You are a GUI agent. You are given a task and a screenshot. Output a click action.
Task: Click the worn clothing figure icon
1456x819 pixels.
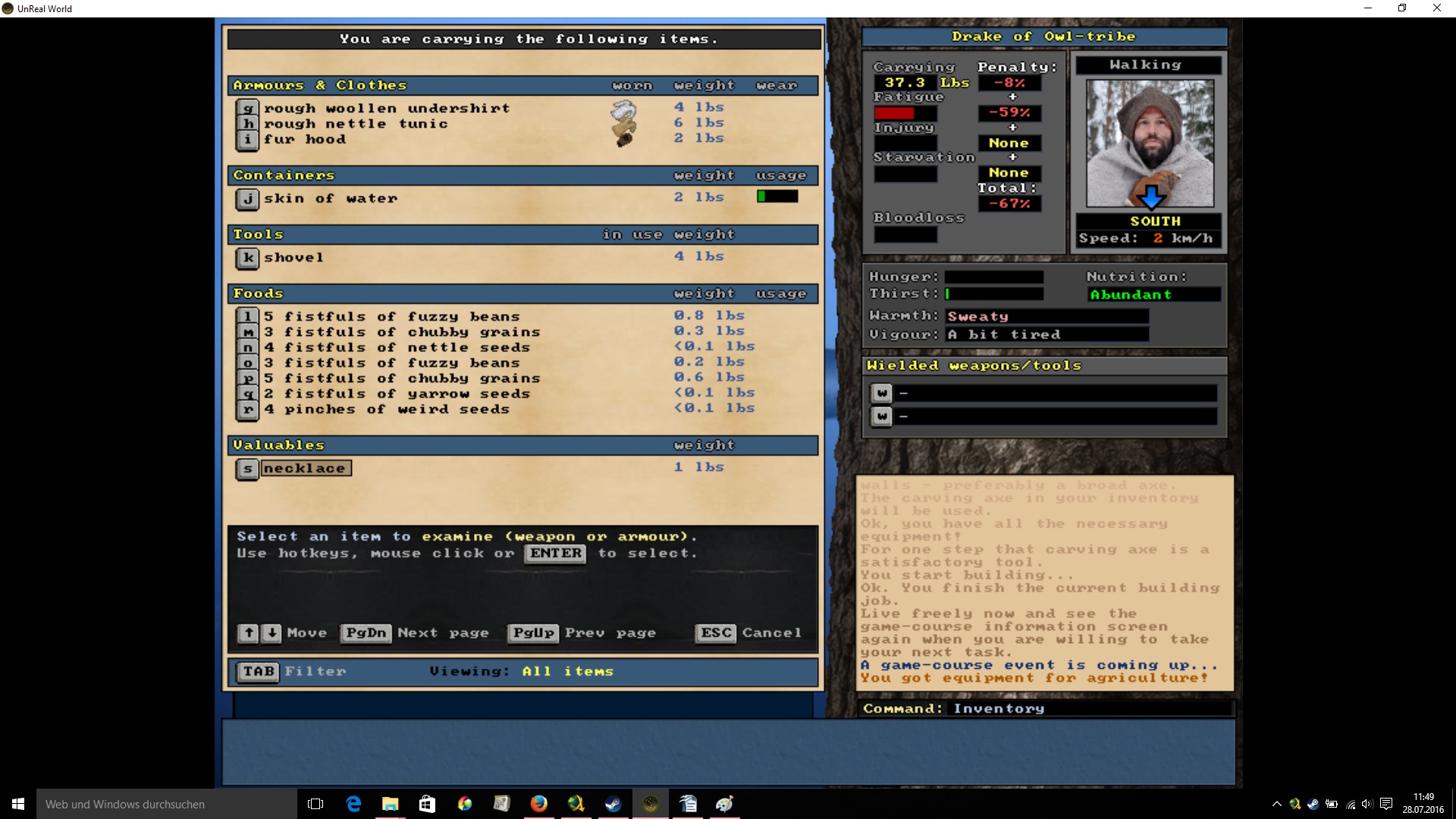pyautogui.click(x=624, y=124)
